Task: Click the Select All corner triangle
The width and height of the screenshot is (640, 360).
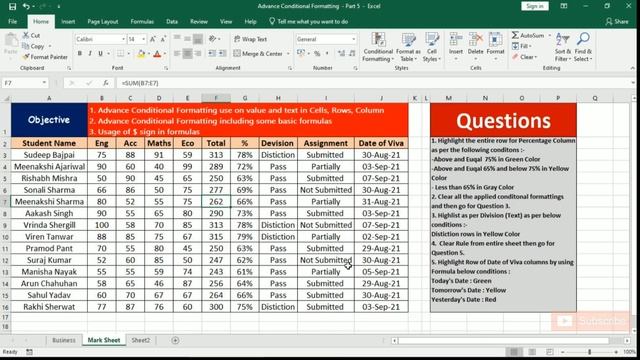Action: click(x=6, y=98)
